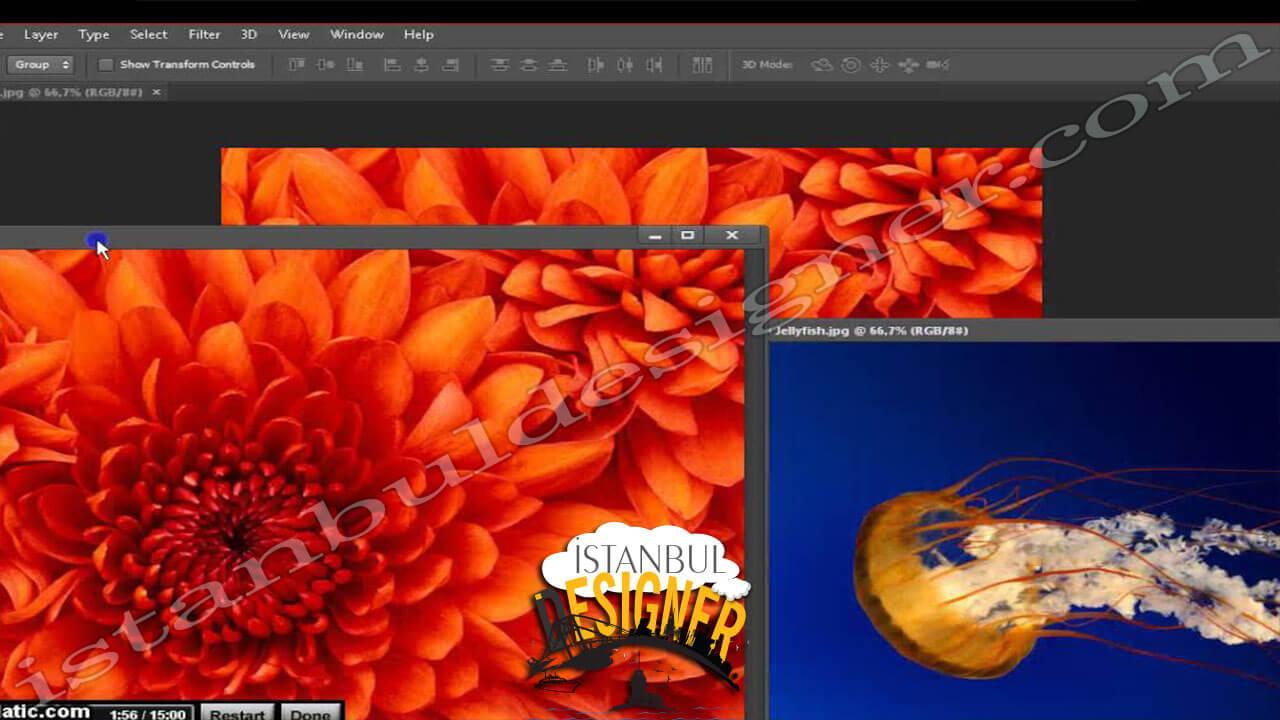
Task: Click Distribute Bottom Edges icon
Action: pos(557,65)
